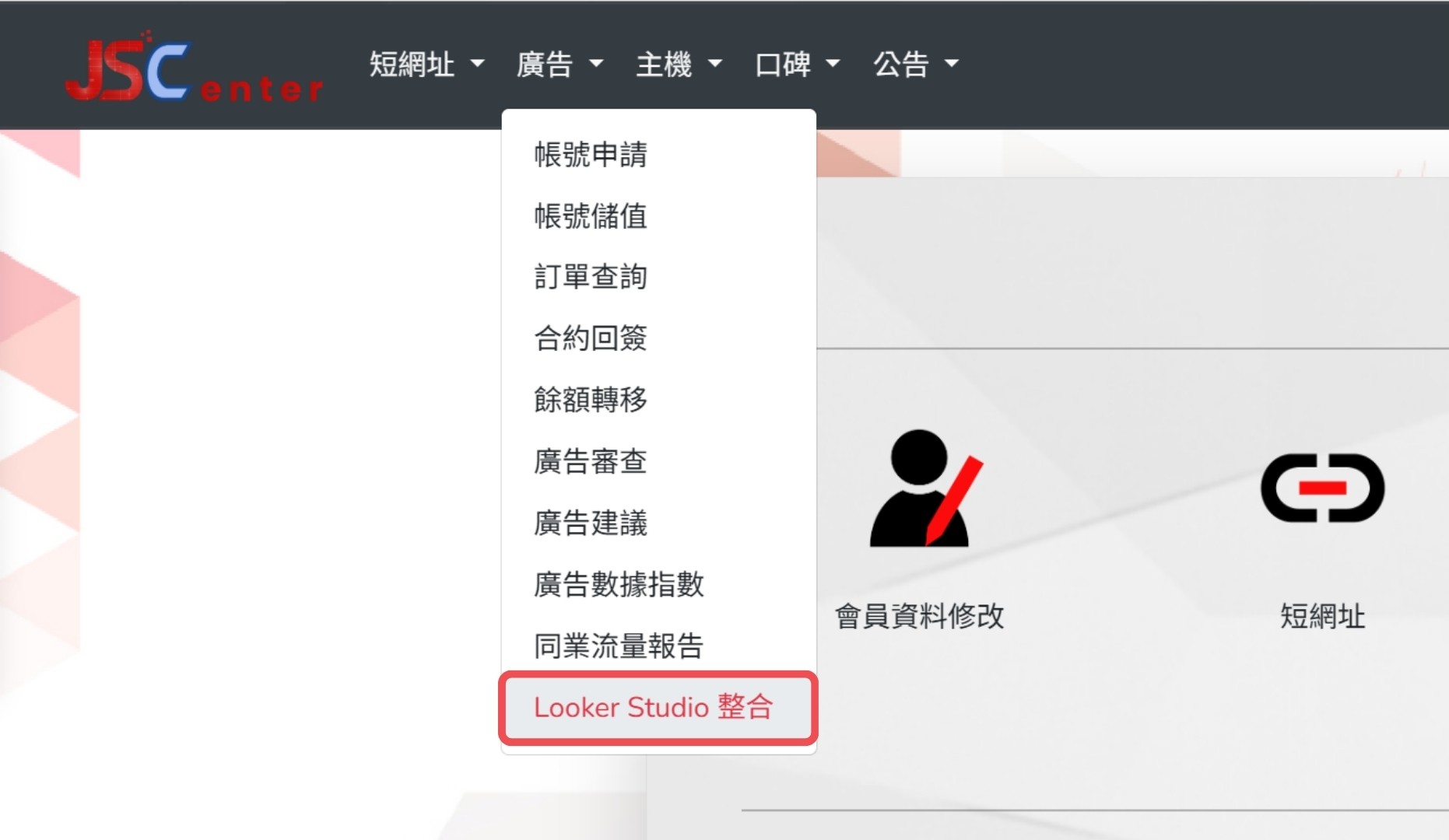Select 廣告數據指數 menu option
The width and height of the screenshot is (1449, 840).
619,584
